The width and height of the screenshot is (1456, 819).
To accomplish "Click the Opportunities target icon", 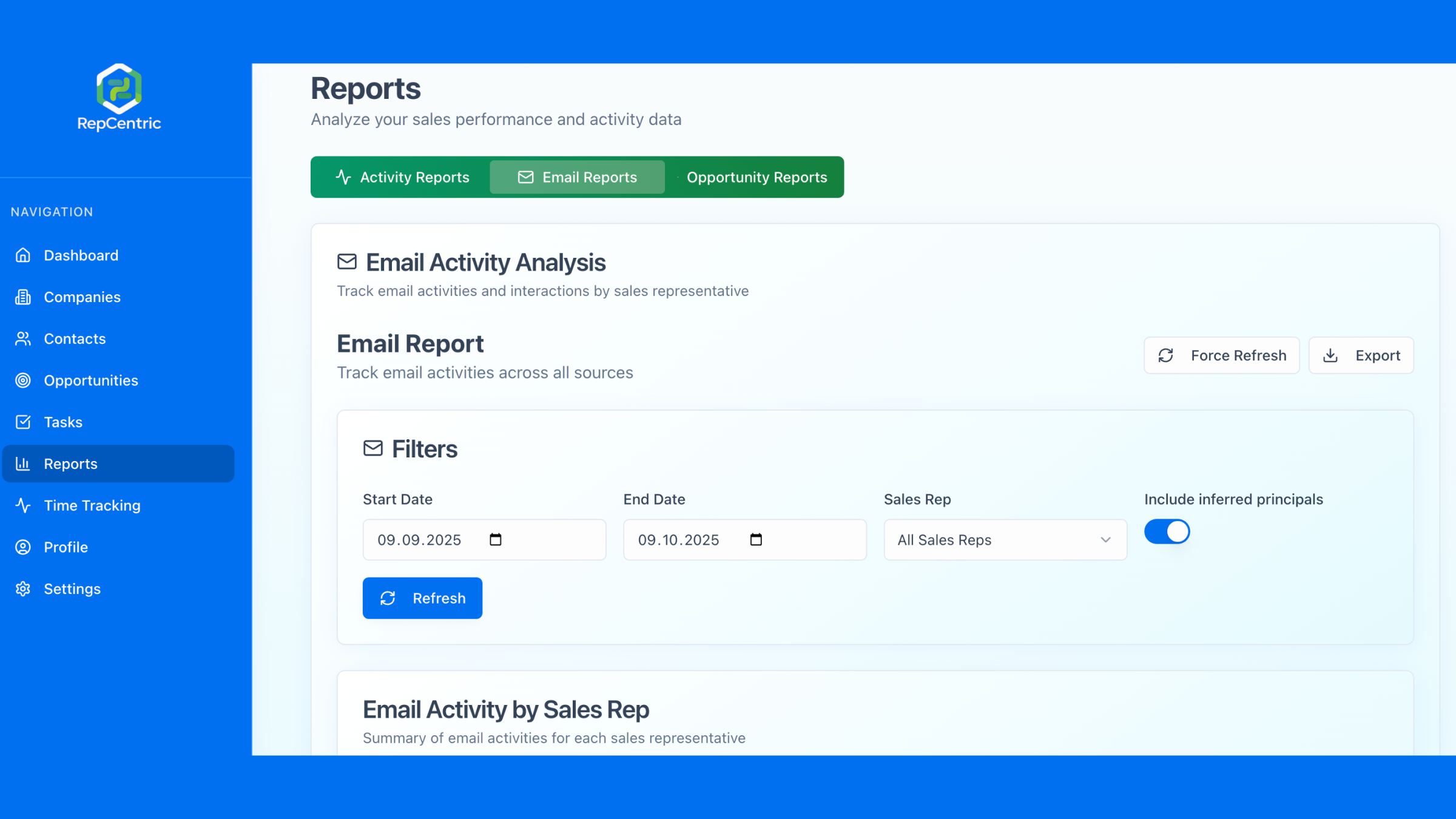I will pos(23,380).
